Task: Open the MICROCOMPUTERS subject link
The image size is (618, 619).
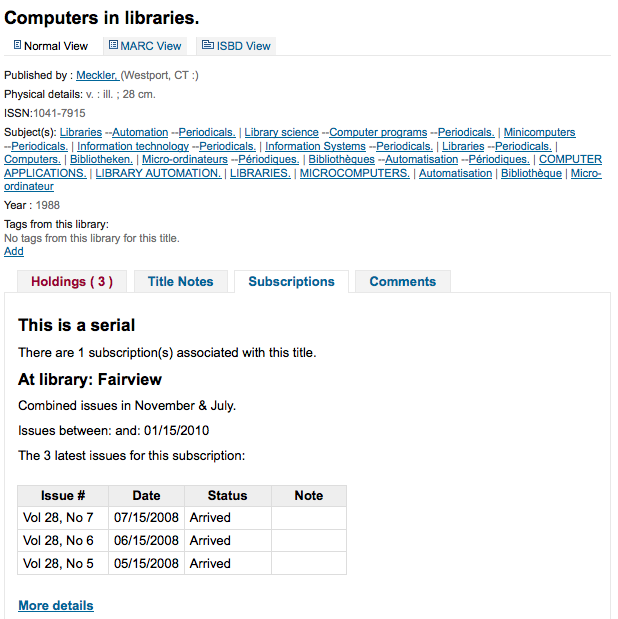Action: (355, 173)
